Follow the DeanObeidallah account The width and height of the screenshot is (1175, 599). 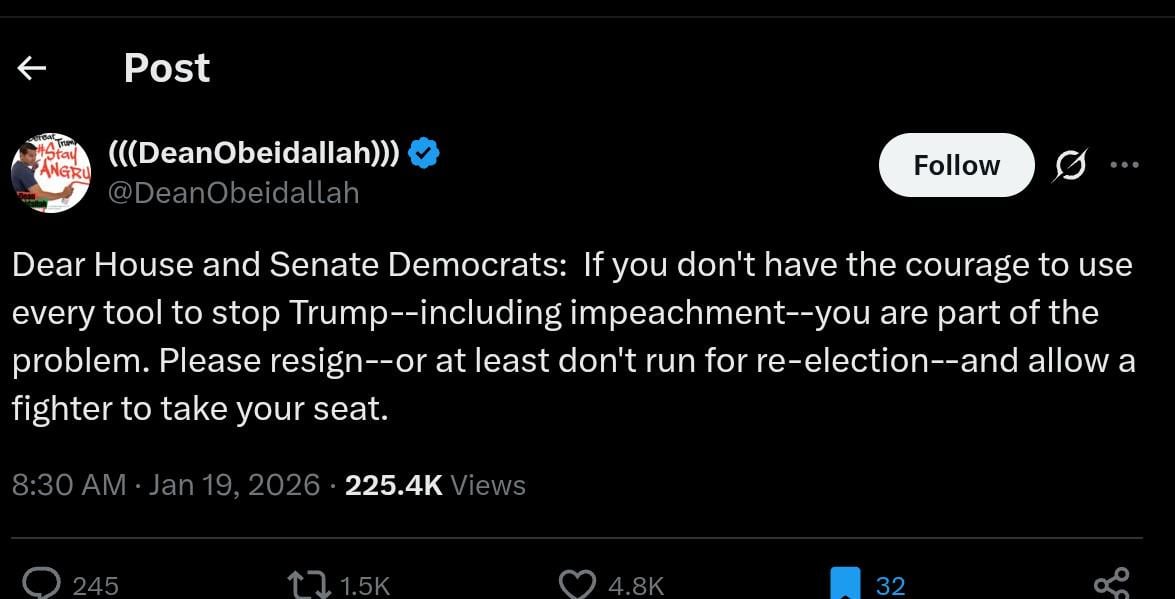click(x=956, y=165)
